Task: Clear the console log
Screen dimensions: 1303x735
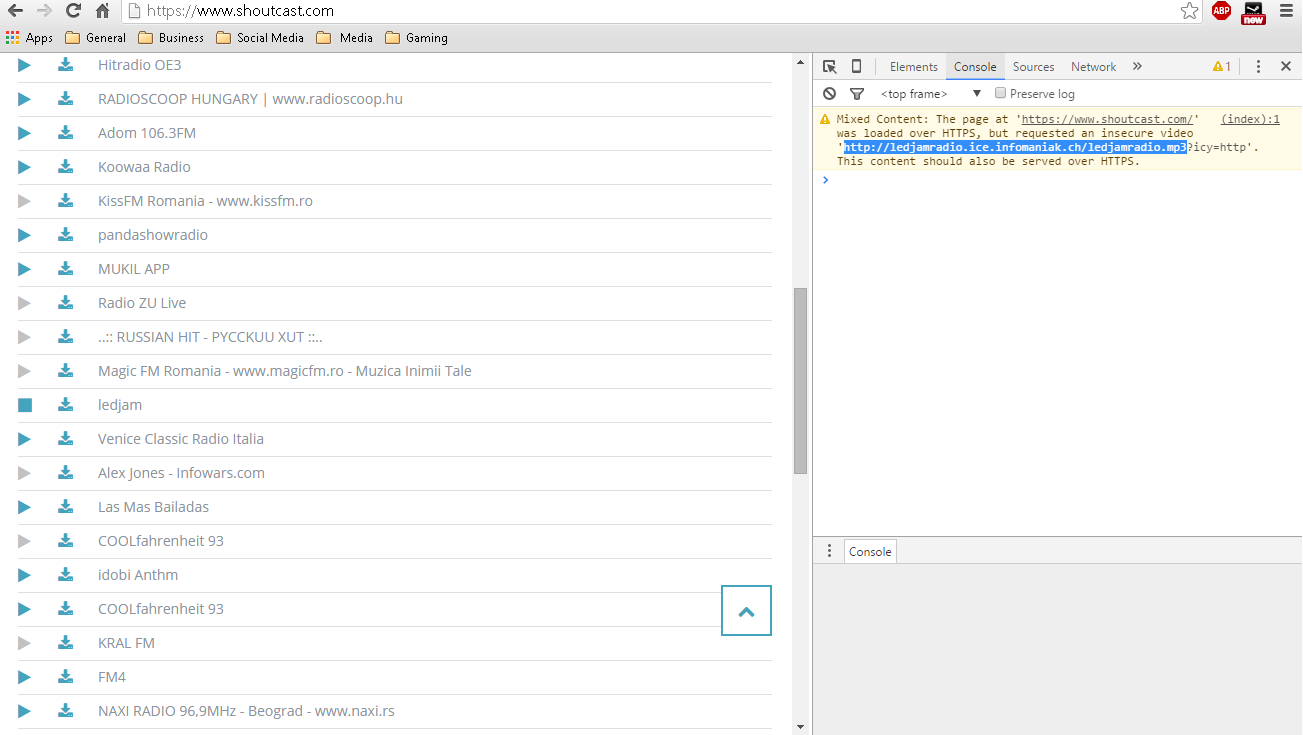Action: (x=829, y=93)
